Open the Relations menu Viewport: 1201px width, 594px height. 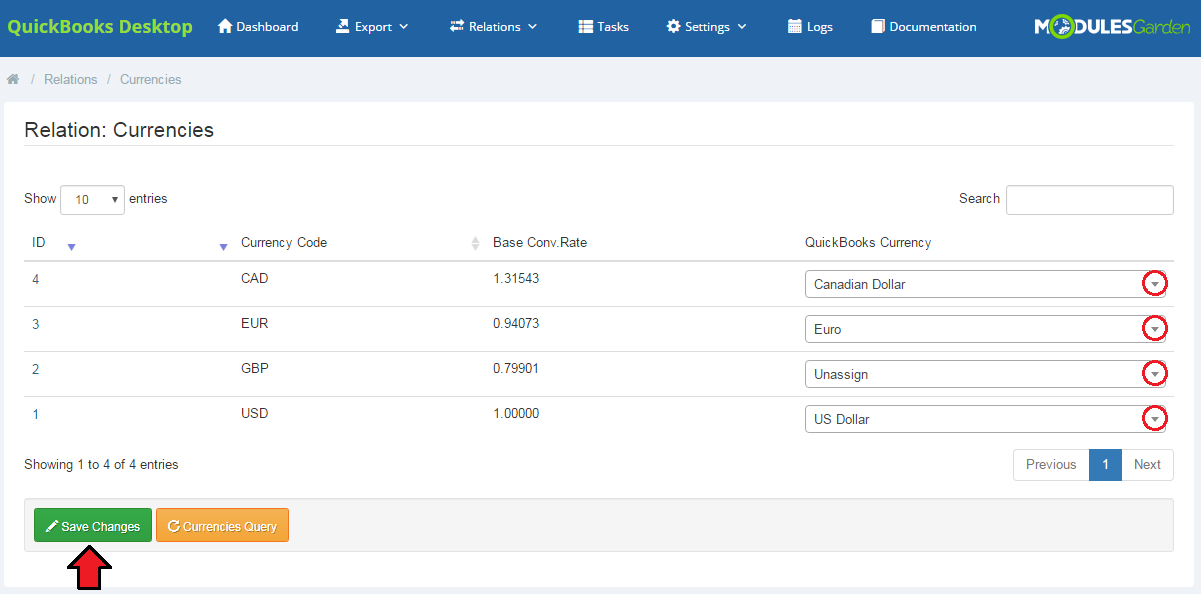point(493,27)
